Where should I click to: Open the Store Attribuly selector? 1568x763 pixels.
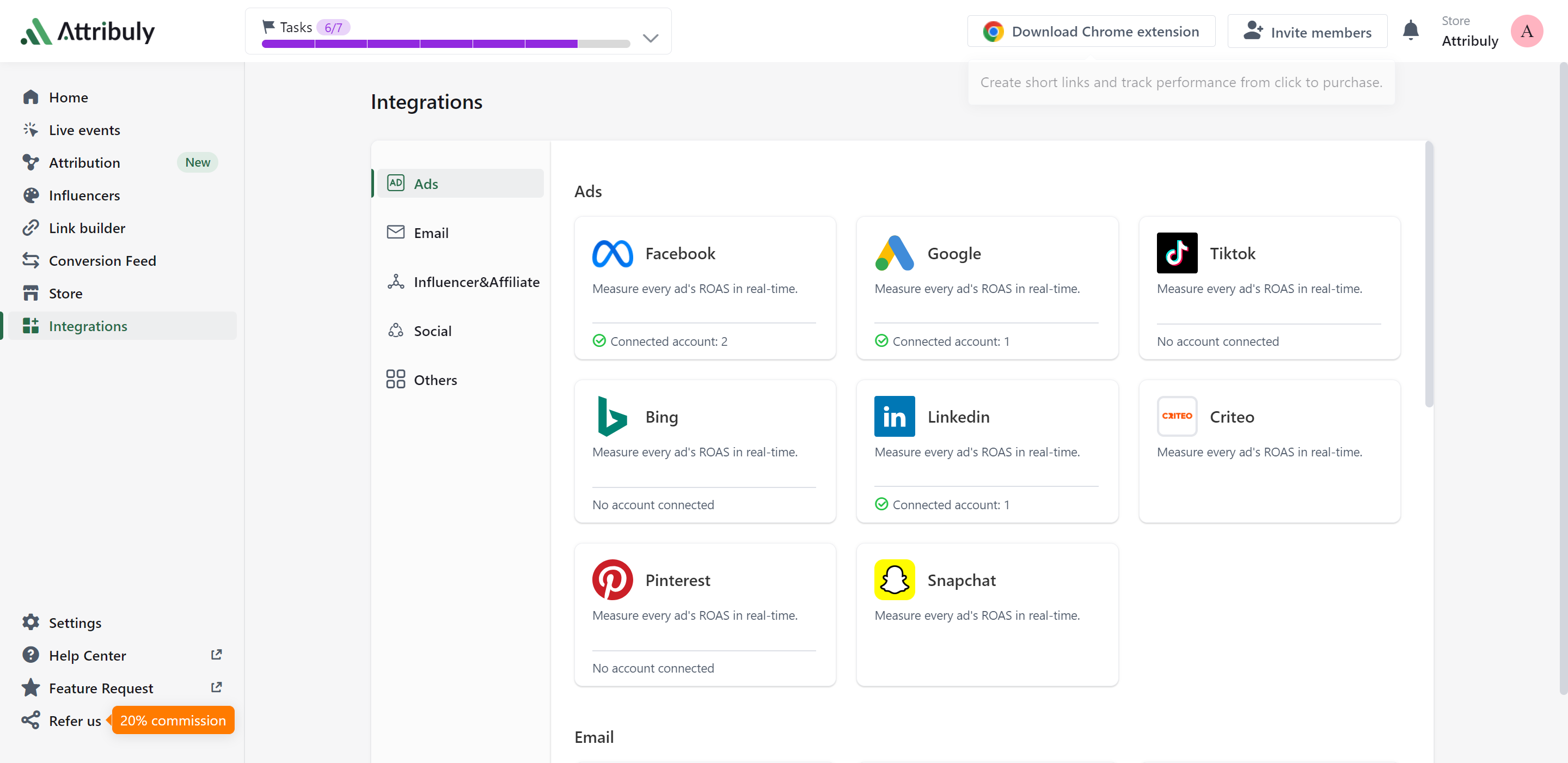pos(1469,31)
